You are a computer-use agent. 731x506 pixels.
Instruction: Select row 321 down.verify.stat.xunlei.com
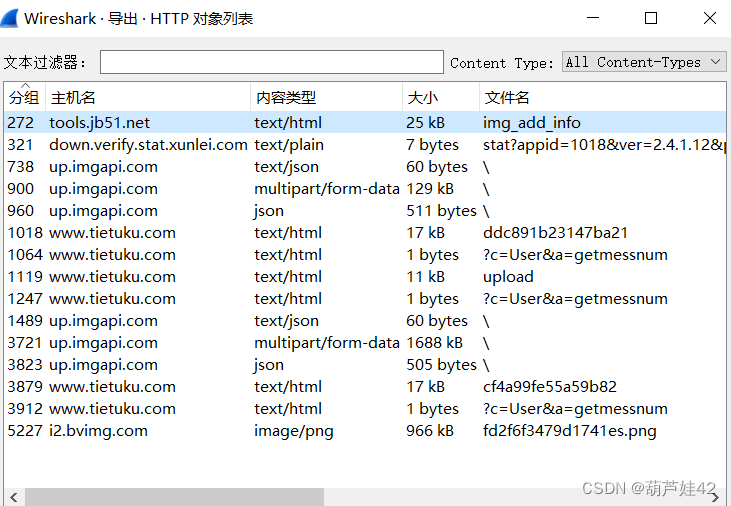point(365,145)
